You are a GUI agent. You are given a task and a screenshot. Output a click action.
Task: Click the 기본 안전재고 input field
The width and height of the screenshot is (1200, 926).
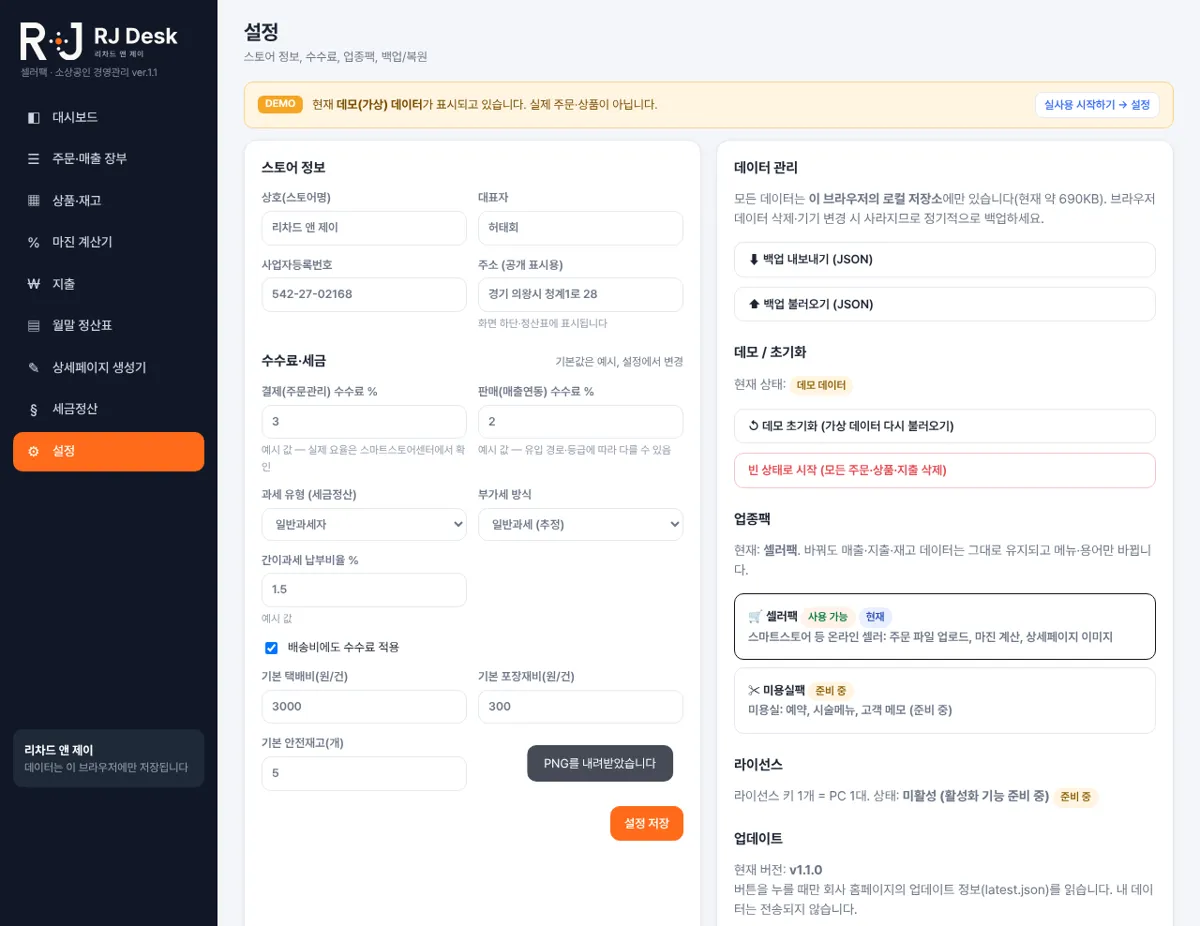click(364, 774)
